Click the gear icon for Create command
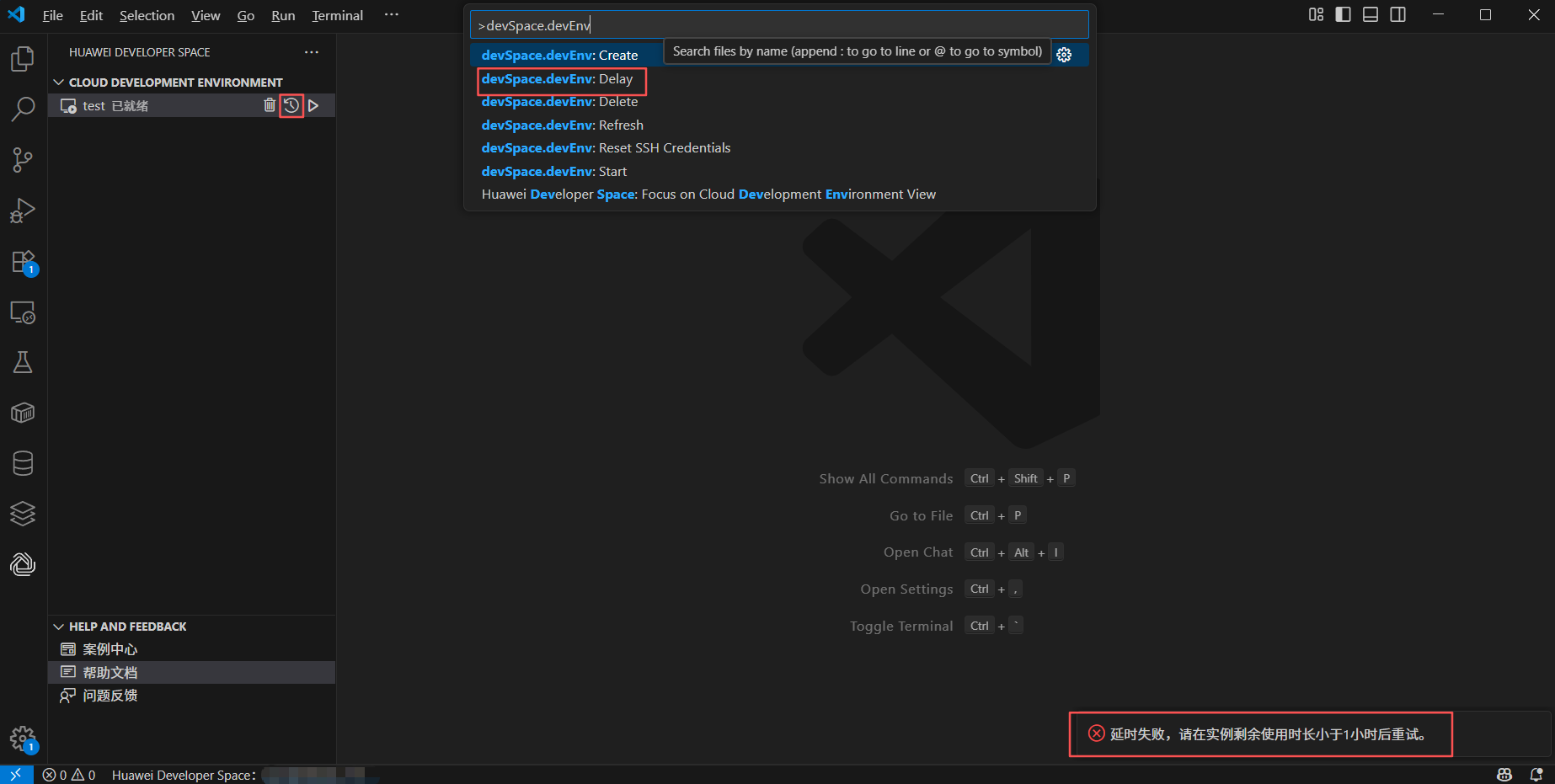This screenshot has width=1555, height=784. click(1064, 55)
